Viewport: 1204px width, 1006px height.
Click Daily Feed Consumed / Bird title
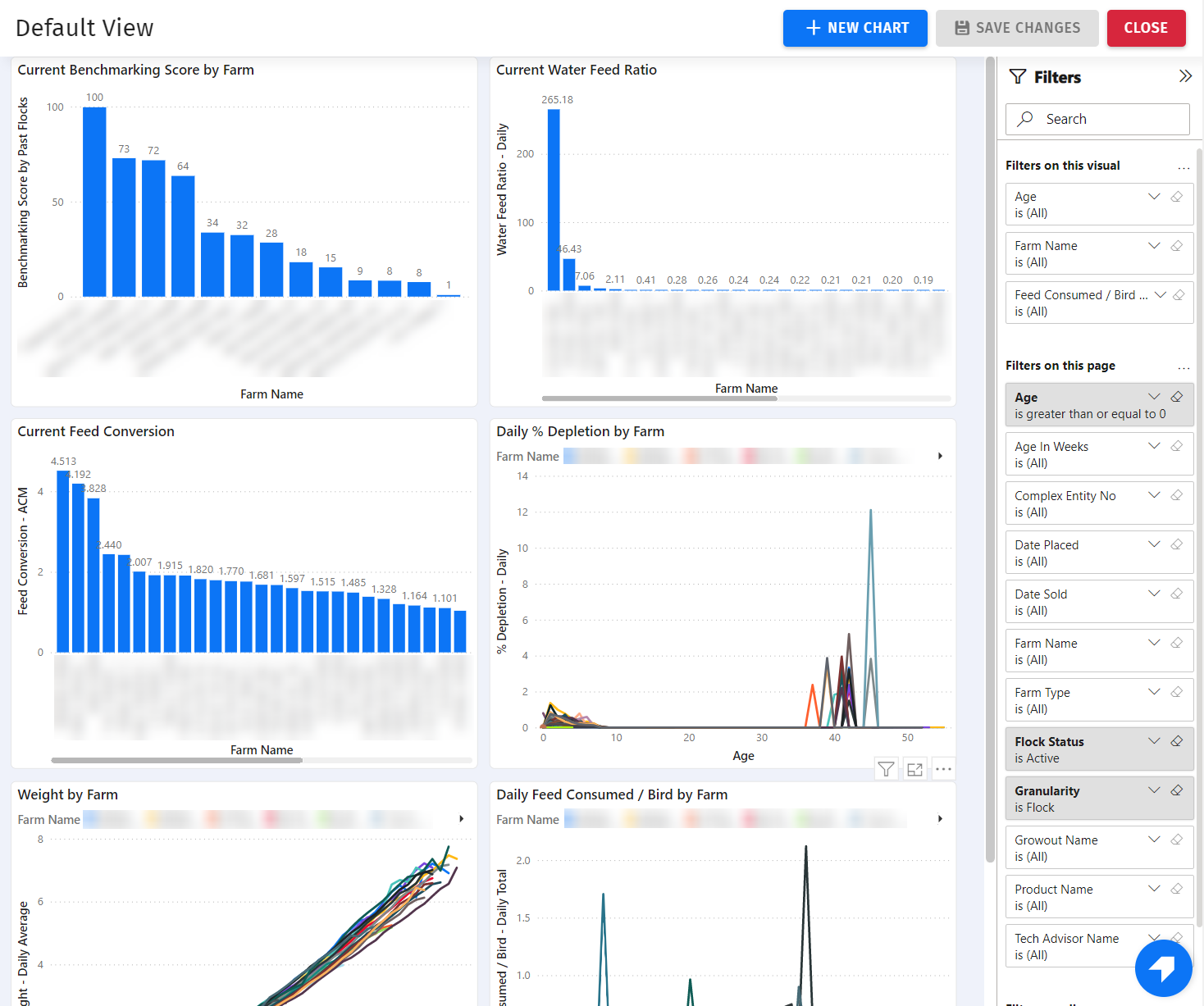click(612, 794)
